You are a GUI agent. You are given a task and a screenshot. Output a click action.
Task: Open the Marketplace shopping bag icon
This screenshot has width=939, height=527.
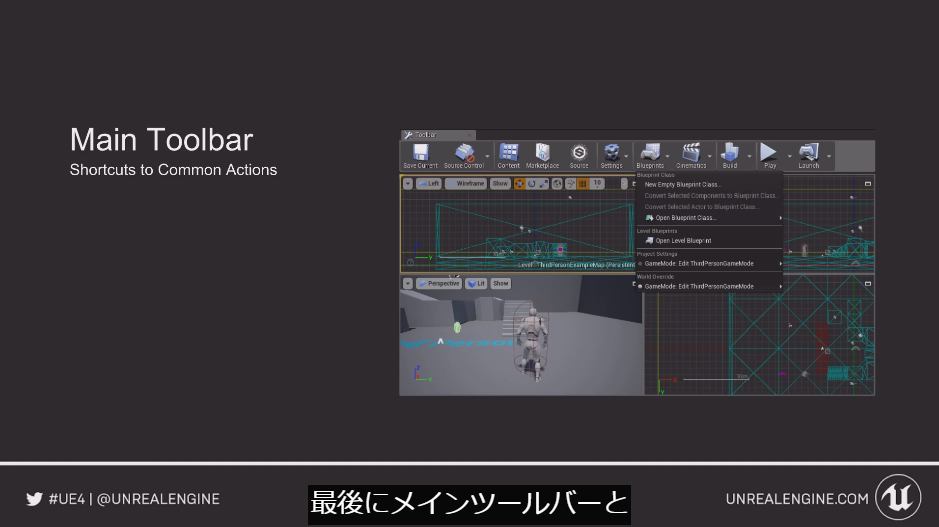[543, 152]
